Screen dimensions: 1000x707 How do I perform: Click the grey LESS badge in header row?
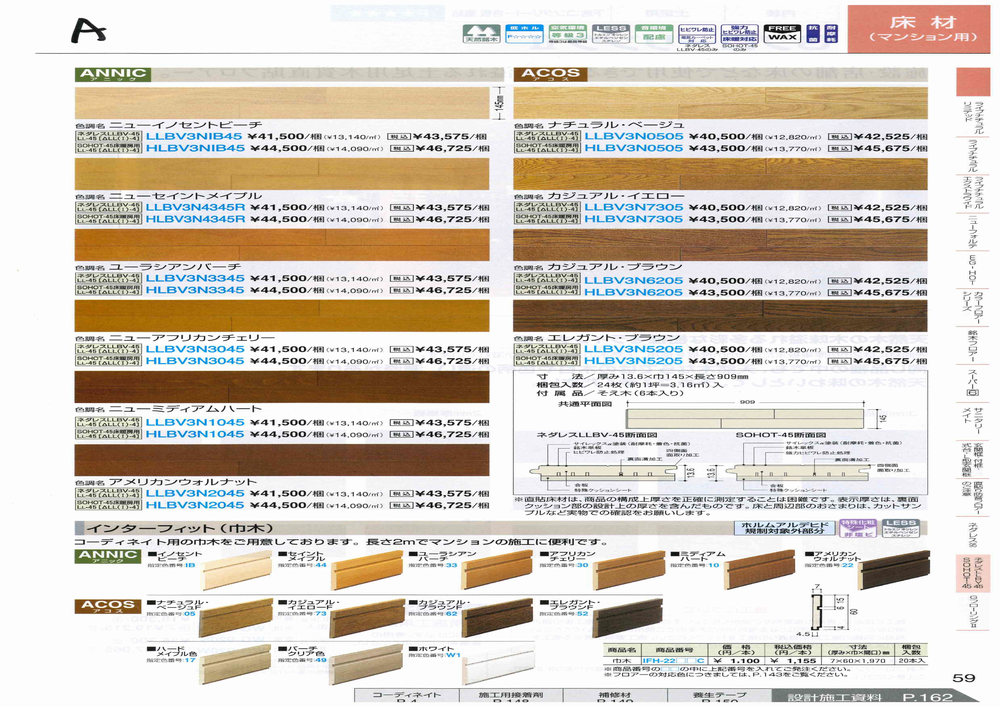tap(610, 33)
